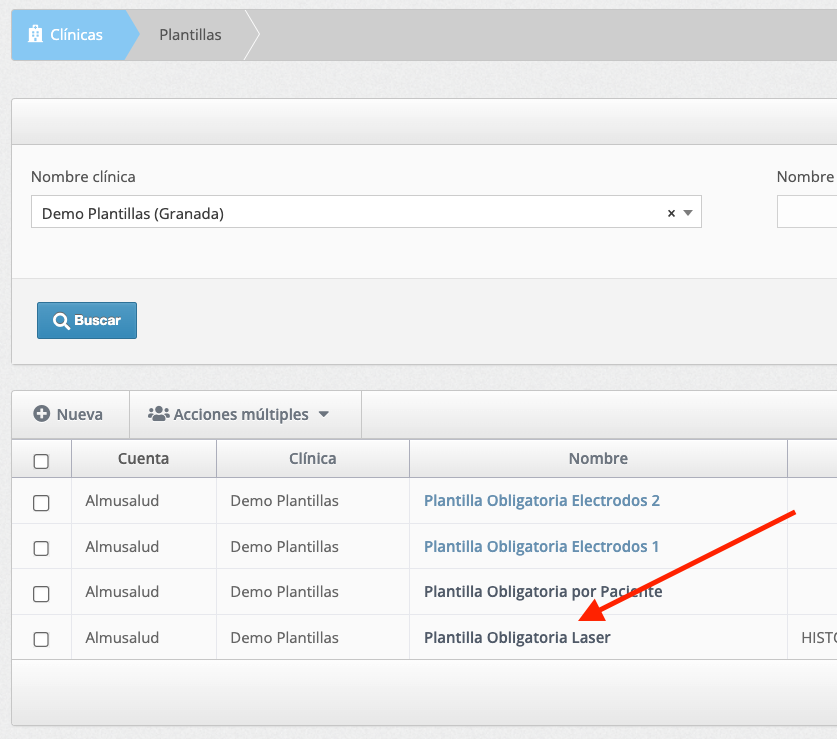Screen dimensions: 837x739
Task: Check the Plantilla Obligatoria por Paciente row checkbox
Action: tap(41, 594)
